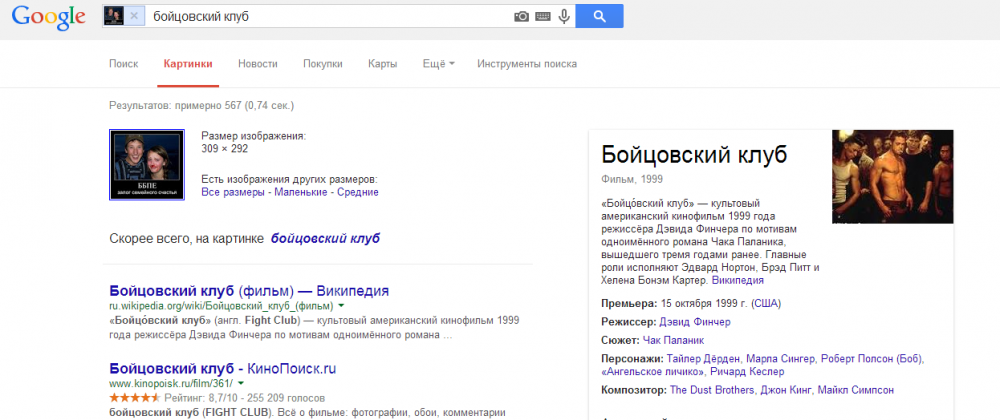The image size is (1000, 420).
Task: Click the Марла Сингер character link
Action: click(x=781, y=359)
